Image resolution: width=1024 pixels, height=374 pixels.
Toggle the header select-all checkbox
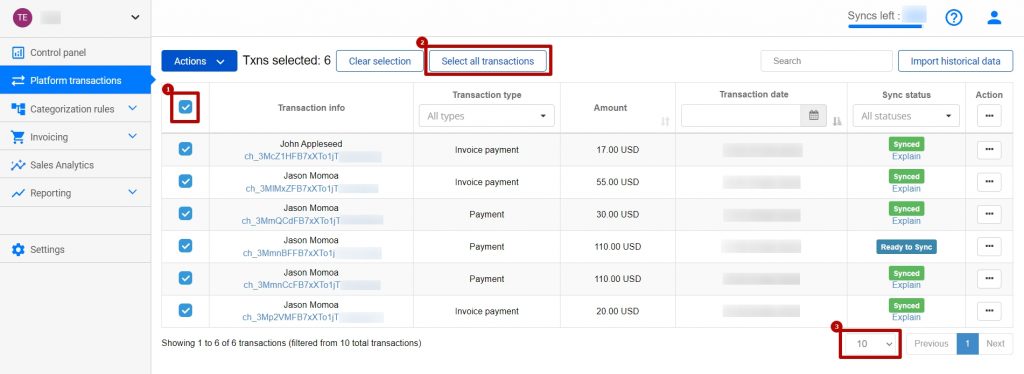click(185, 107)
